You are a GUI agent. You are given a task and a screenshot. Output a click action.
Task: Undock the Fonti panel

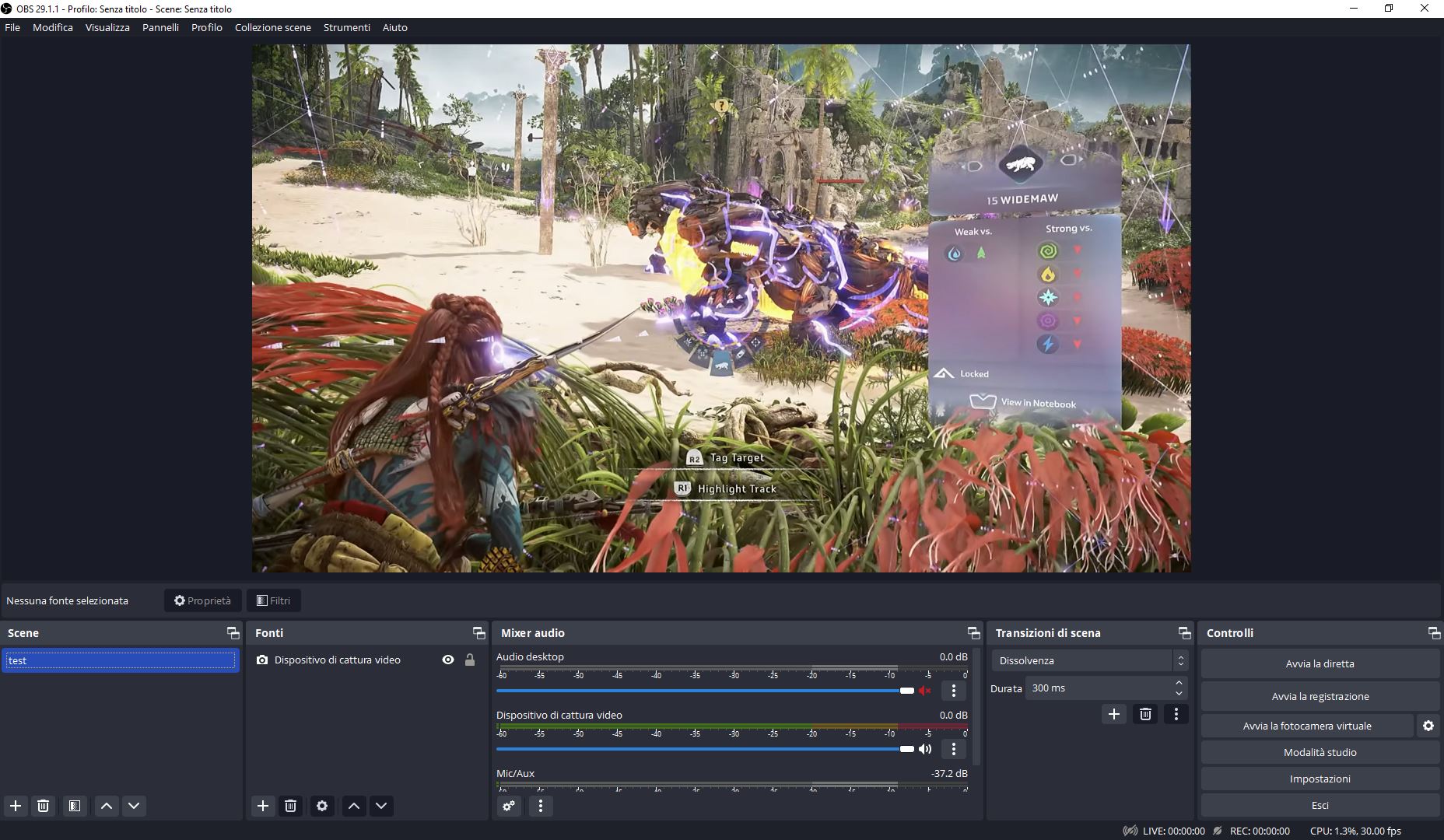[x=479, y=633]
